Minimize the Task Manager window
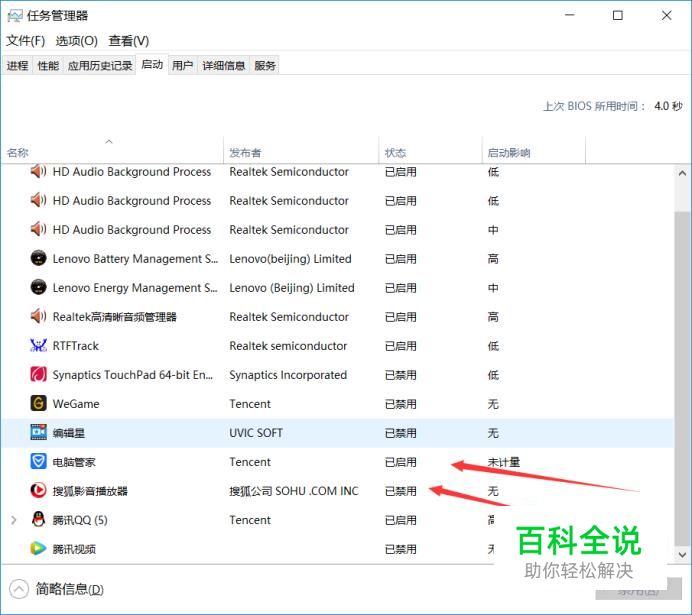692x615 pixels. tap(570, 16)
